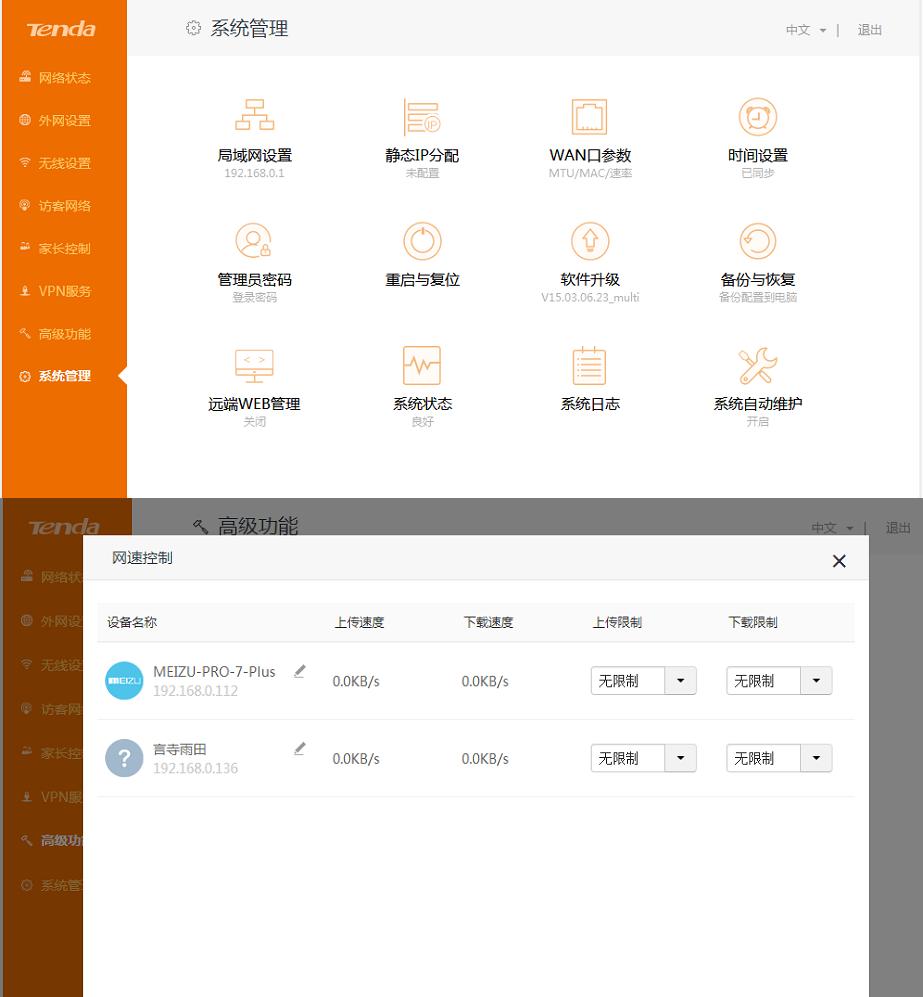The image size is (923, 997).
Task: Open 备份与恢复 backup settings
Action: coord(757,260)
